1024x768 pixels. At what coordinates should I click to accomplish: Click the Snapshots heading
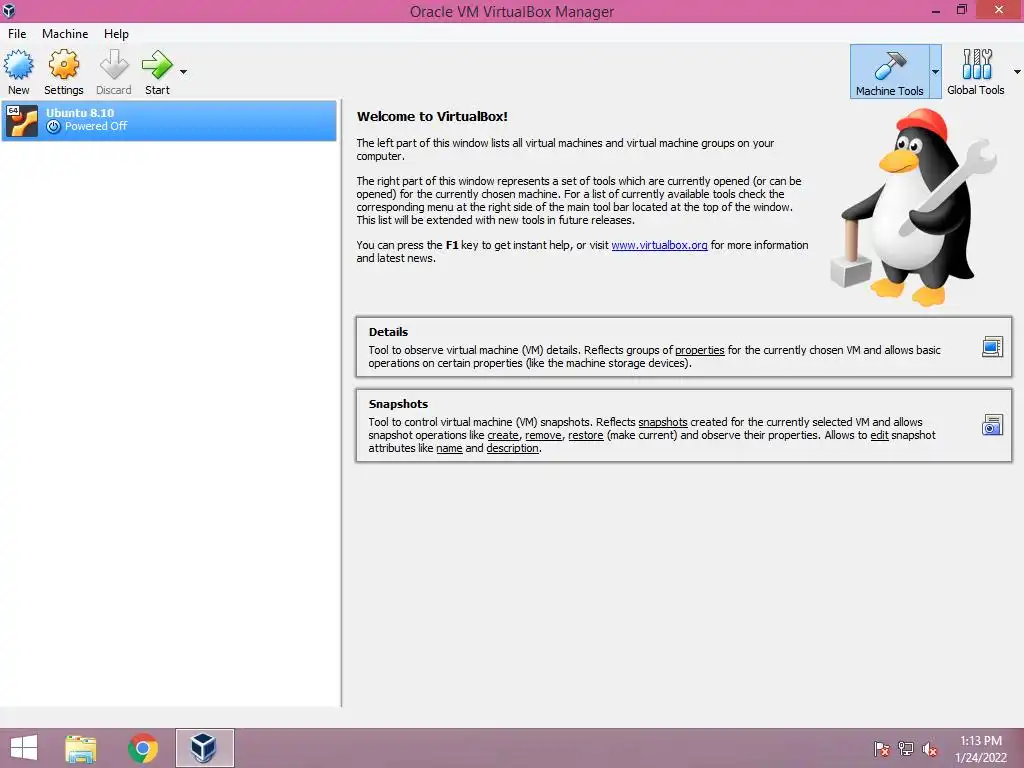pyautogui.click(x=398, y=404)
